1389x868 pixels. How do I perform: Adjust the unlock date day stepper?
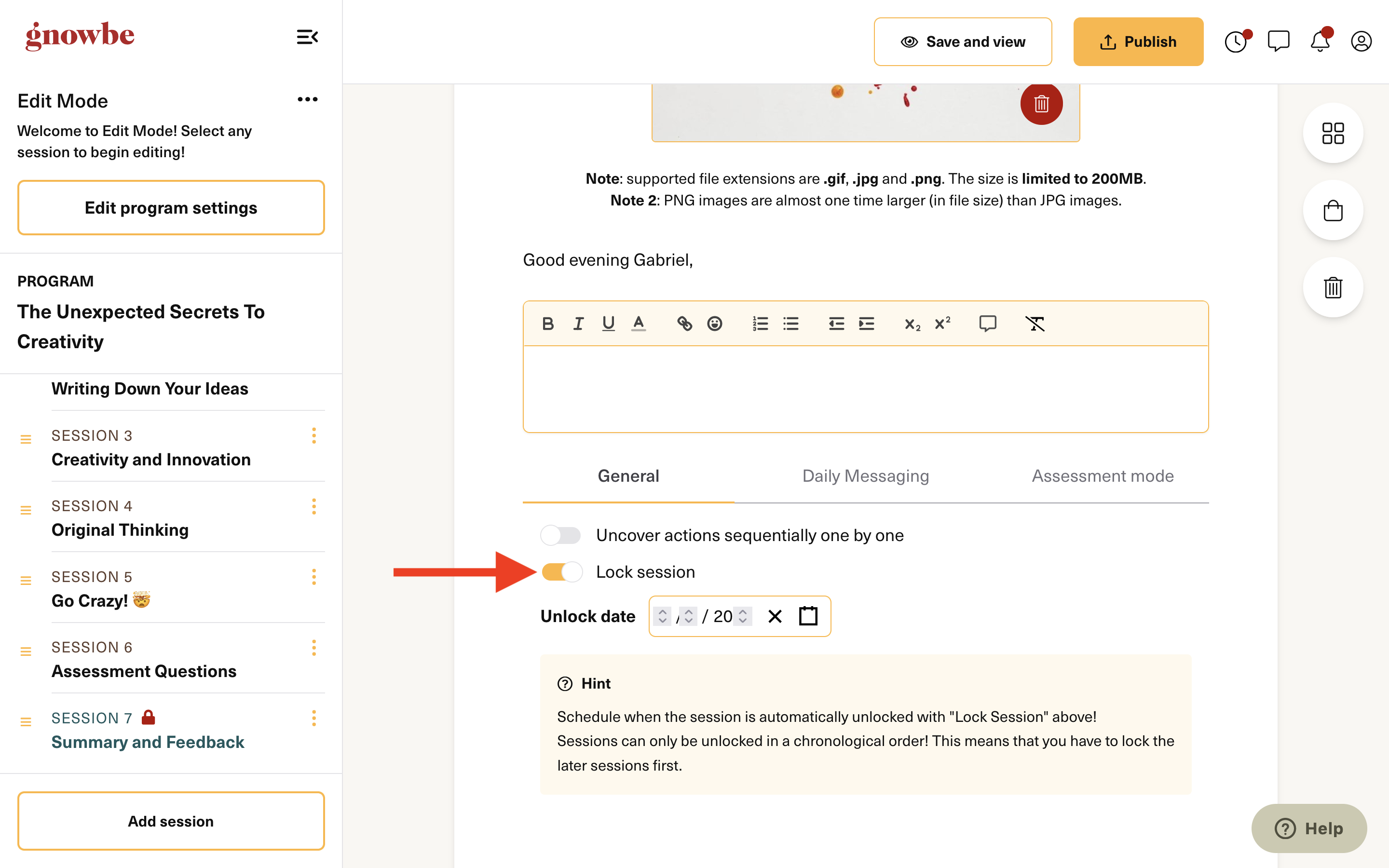click(689, 616)
